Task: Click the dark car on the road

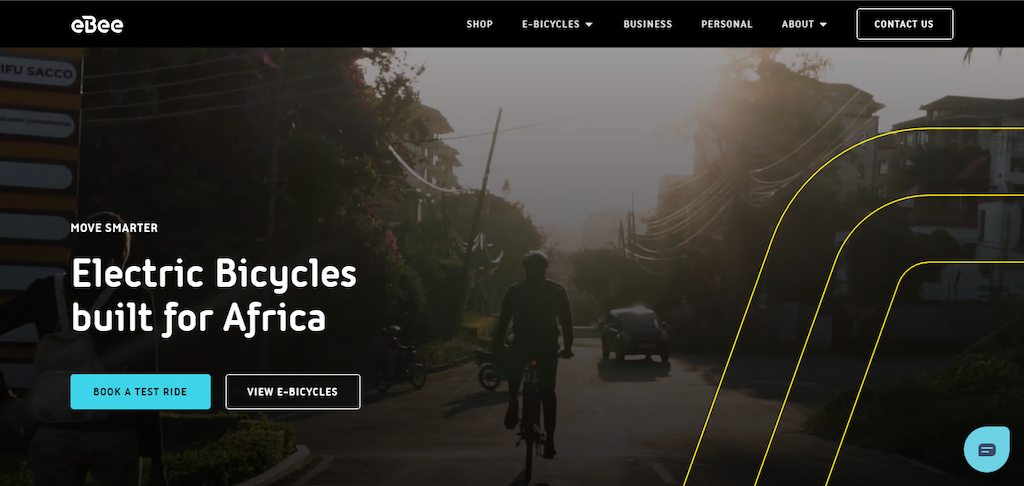Action: tap(635, 334)
